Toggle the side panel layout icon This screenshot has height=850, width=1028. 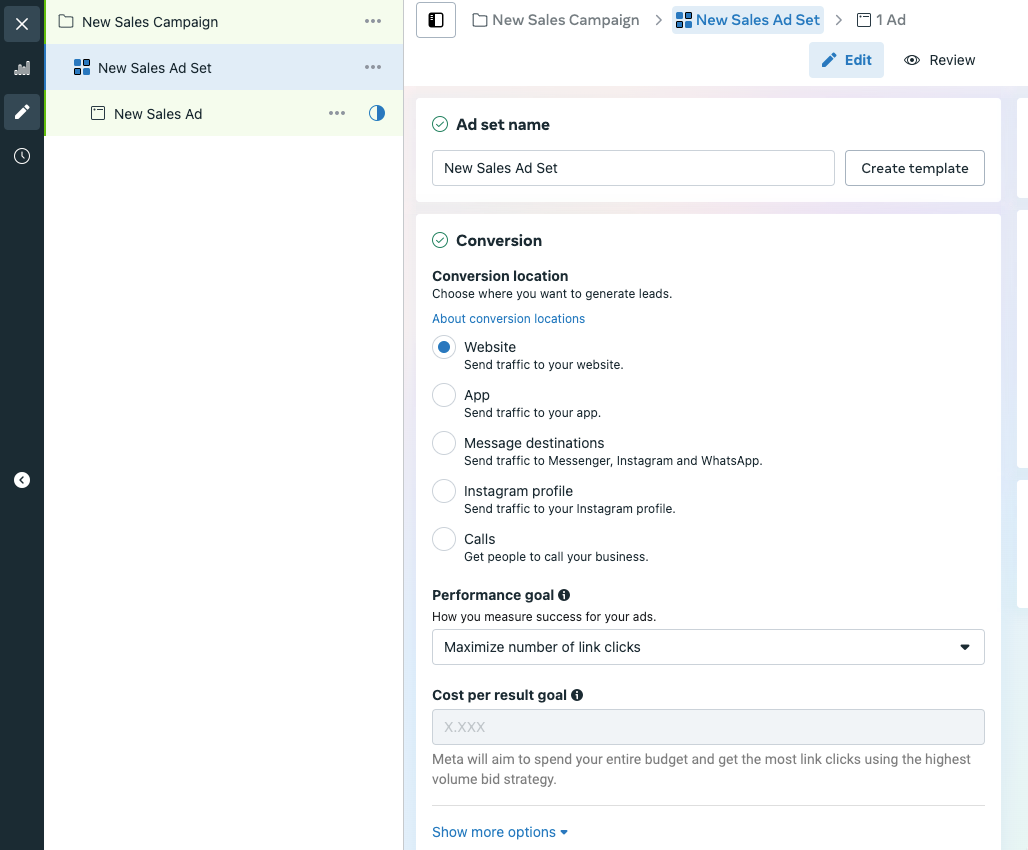[x=436, y=20]
